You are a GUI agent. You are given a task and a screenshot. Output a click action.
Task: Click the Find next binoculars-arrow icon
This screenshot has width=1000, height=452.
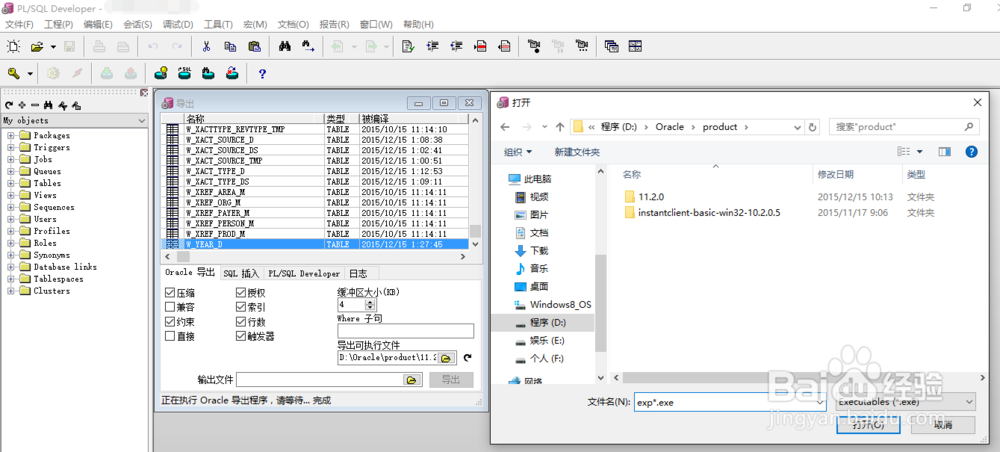(x=309, y=47)
